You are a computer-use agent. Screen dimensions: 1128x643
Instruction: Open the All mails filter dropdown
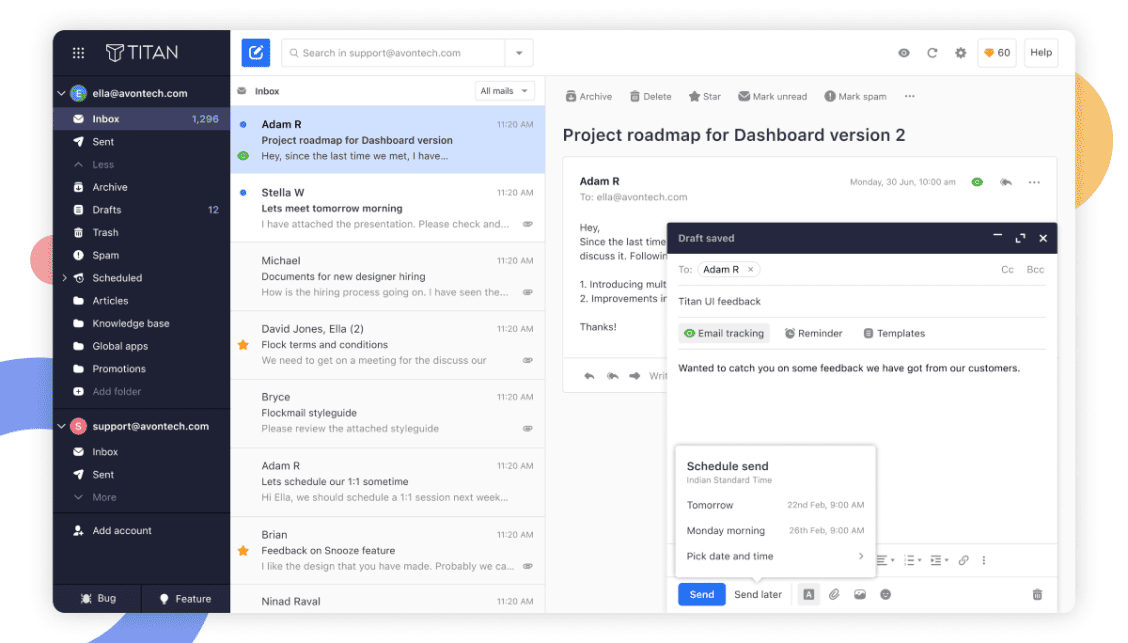tap(505, 91)
